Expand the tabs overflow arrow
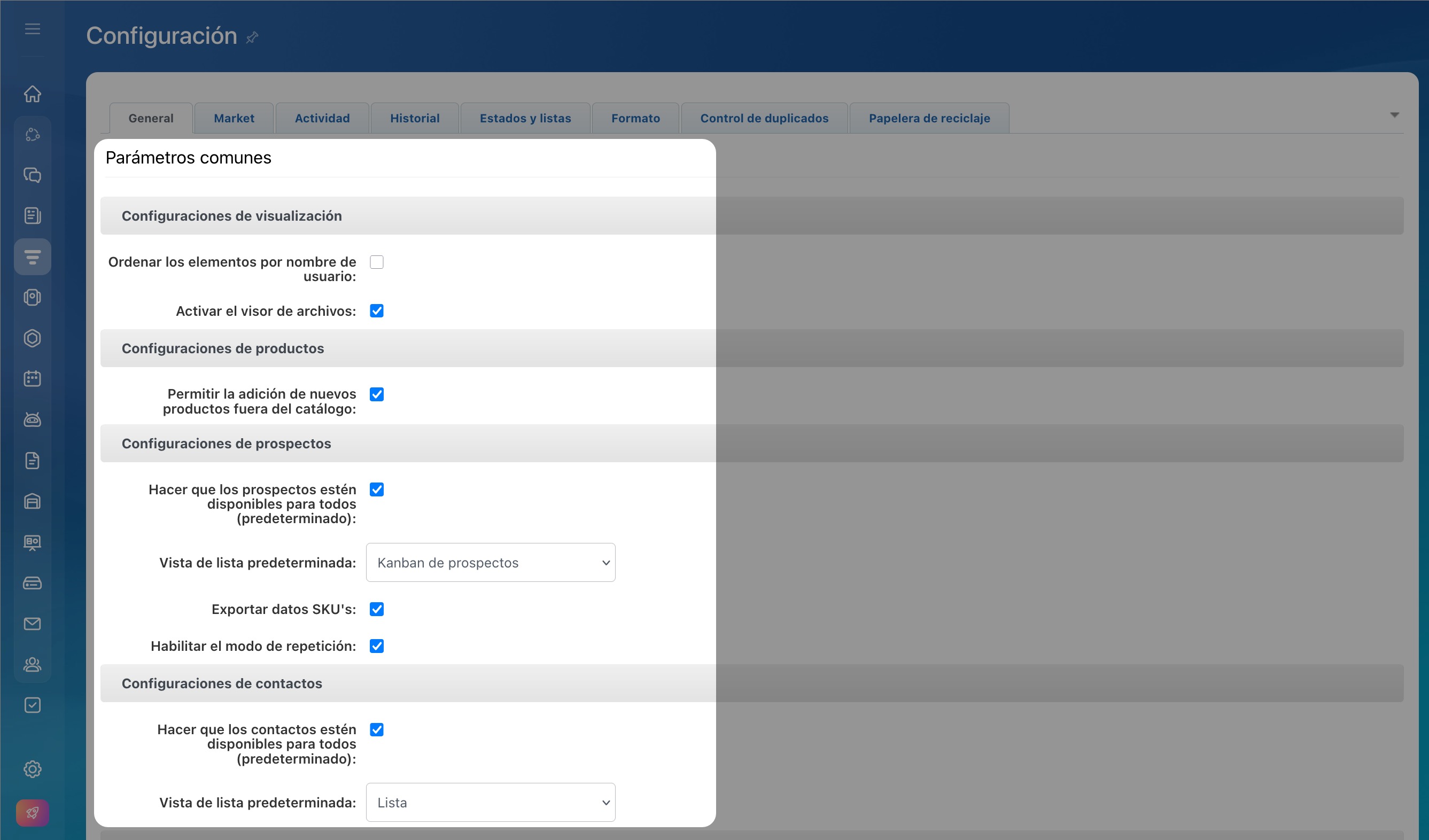Image resolution: width=1429 pixels, height=840 pixels. [1394, 115]
